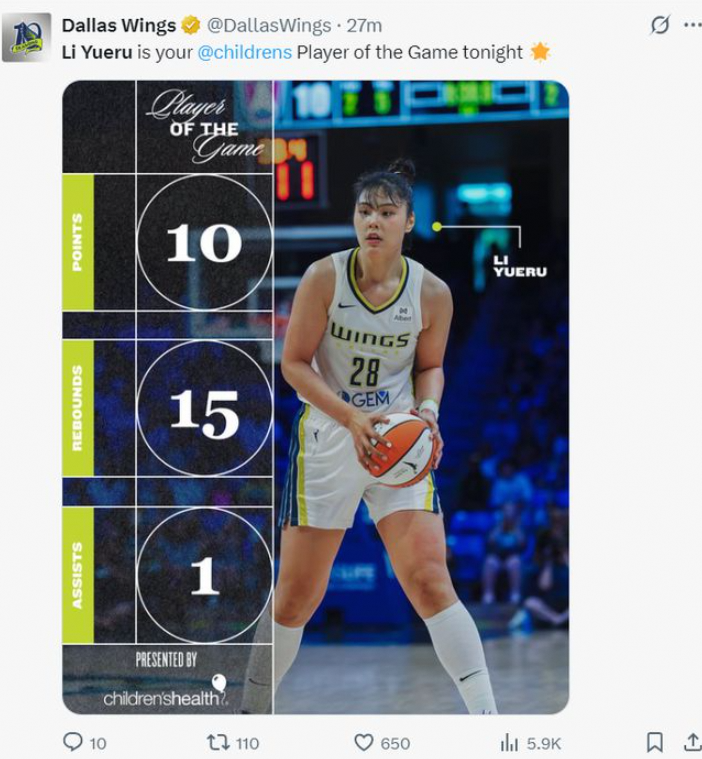
Task: Open the Grok explain icon on the post
Action: point(660,25)
